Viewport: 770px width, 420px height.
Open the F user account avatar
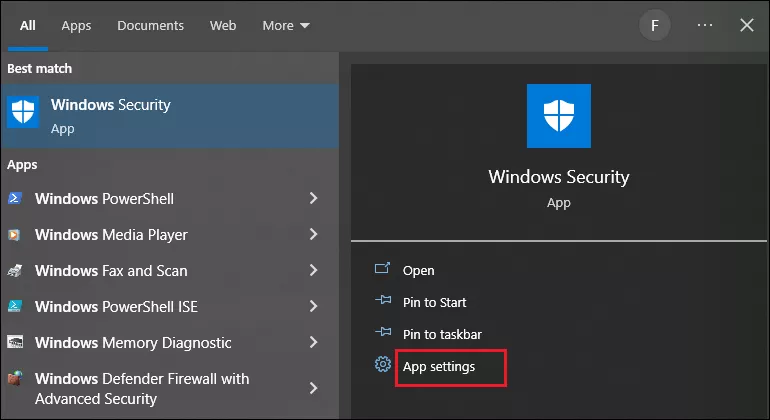click(x=655, y=26)
